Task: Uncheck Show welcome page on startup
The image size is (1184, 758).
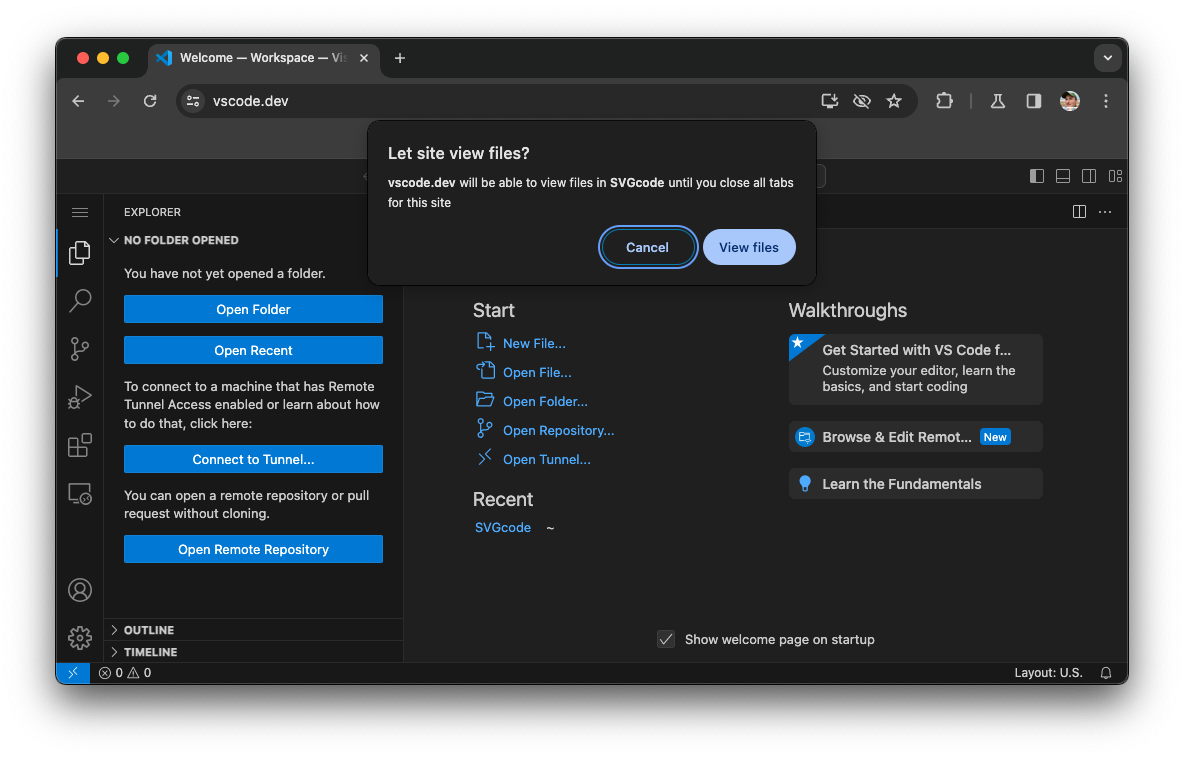Action: [666, 638]
